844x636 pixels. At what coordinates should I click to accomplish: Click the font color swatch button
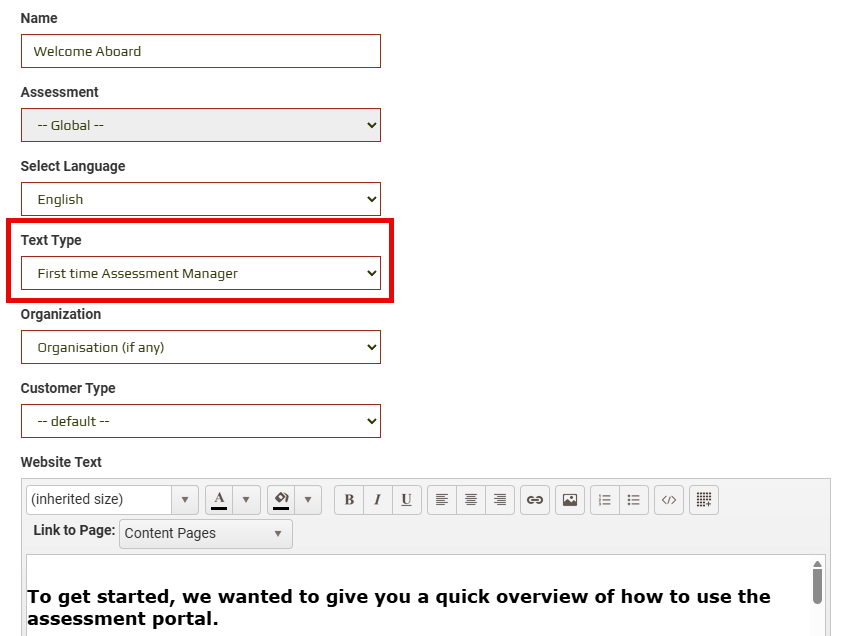click(219, 500)
